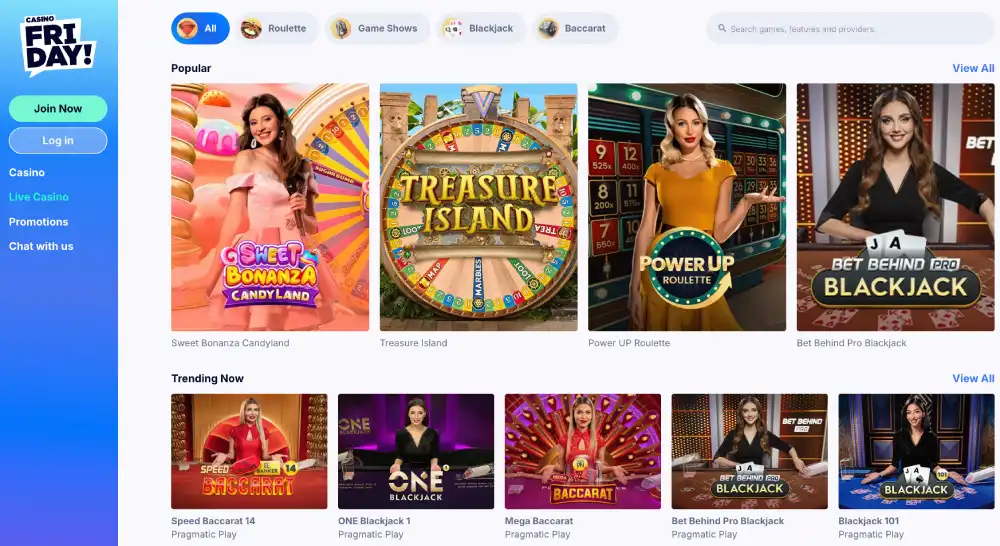
Task: Open the Live Casino section
Action: pos(38,197)
